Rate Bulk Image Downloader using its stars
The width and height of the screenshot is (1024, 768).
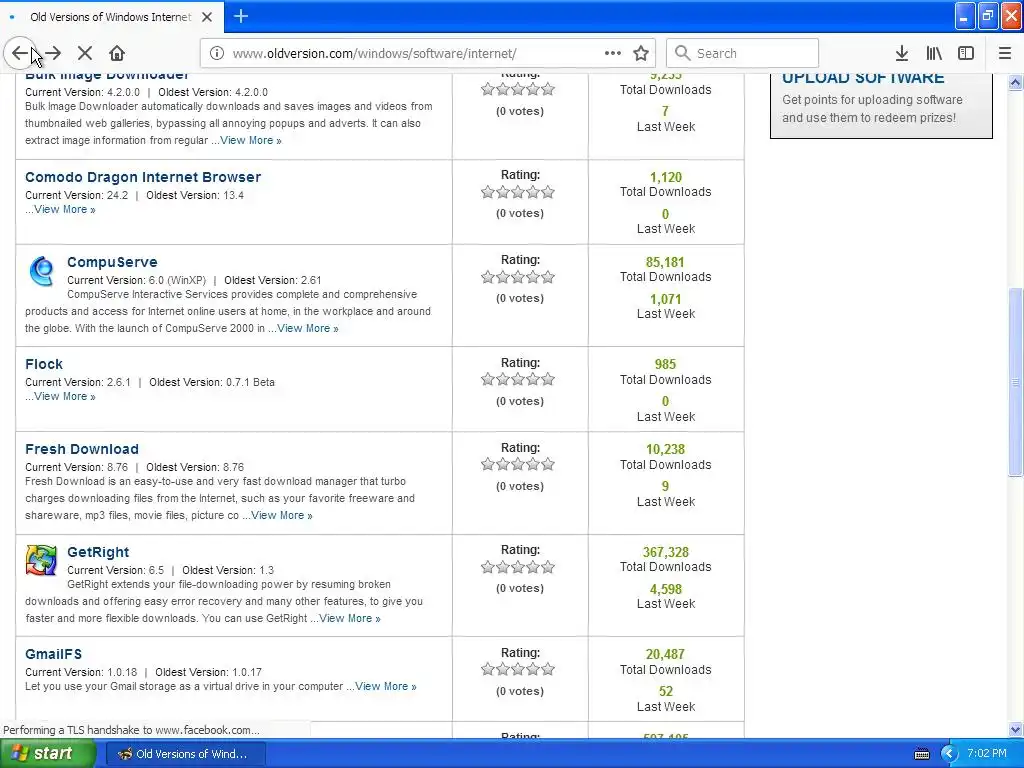pos(518,89)
